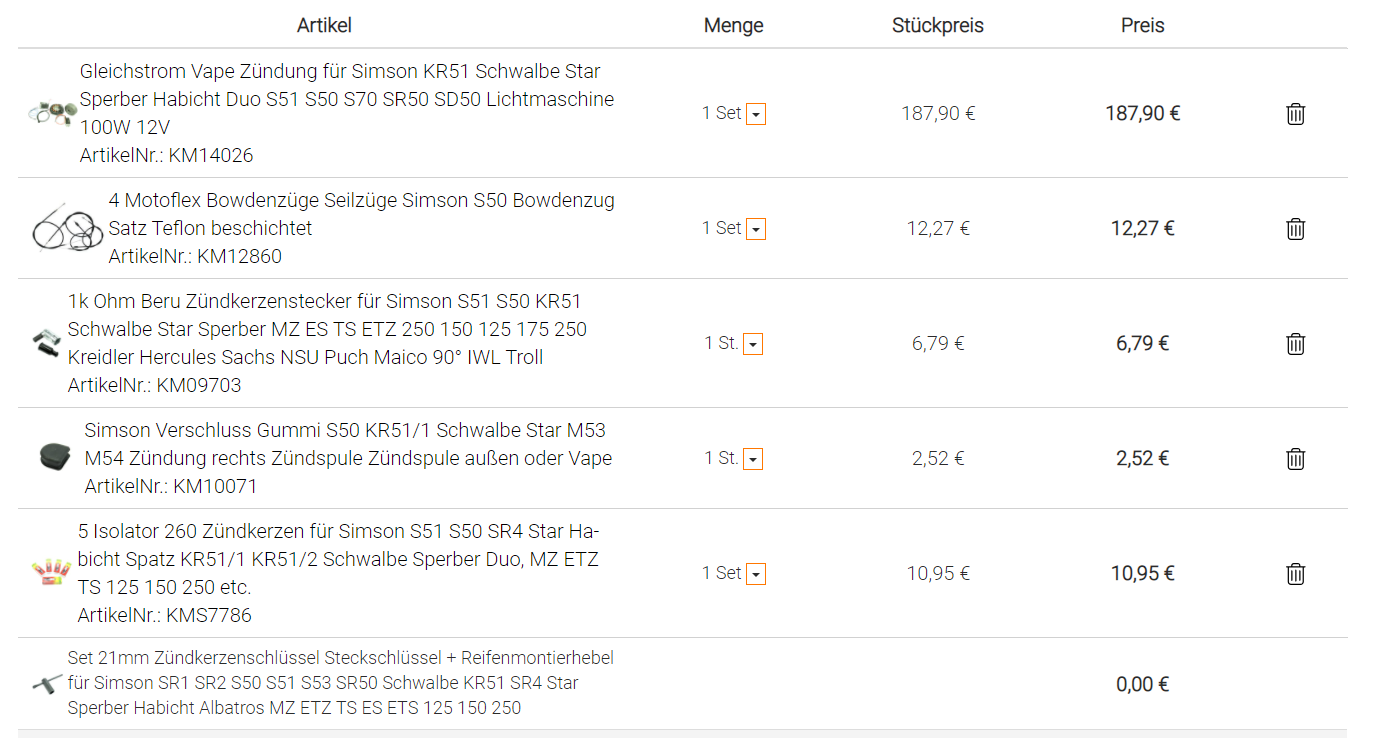
Task: Expand quantity selector for Motoflex Bowdenzüge
Action: coord(756,230)
